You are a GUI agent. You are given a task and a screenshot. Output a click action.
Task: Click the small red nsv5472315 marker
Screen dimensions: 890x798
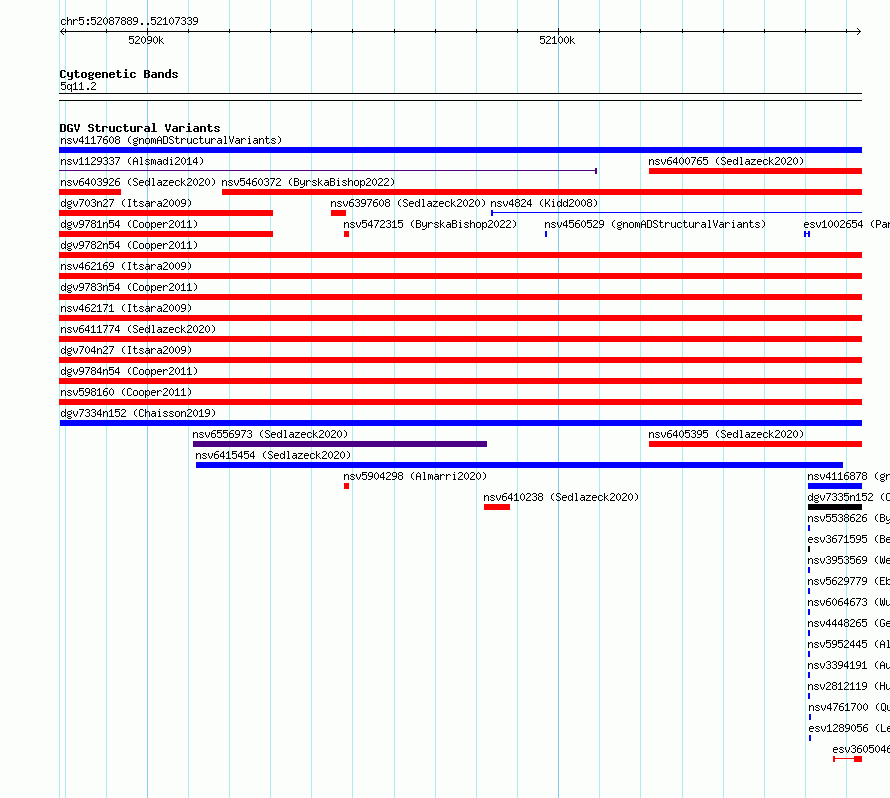(346, 234)
